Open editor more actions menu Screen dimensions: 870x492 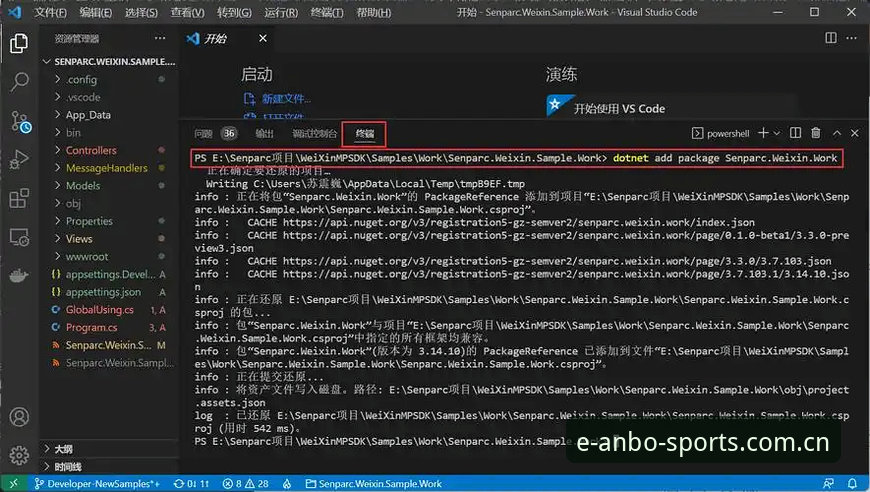852,38
